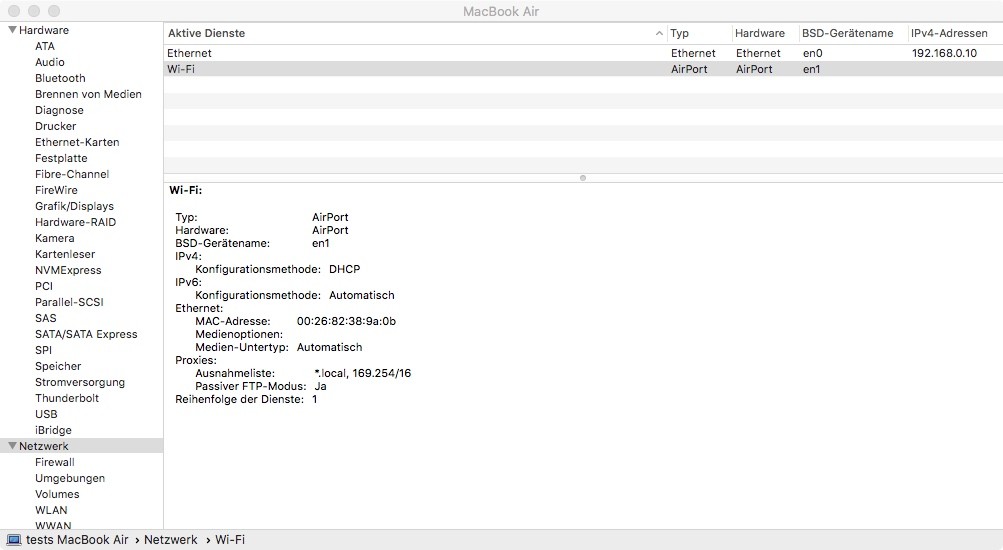Viewport: 1003px width, 550px height.
Task: Collapse the Hardware section triangle
Action: pyautogui.click(x=12, y=29)
